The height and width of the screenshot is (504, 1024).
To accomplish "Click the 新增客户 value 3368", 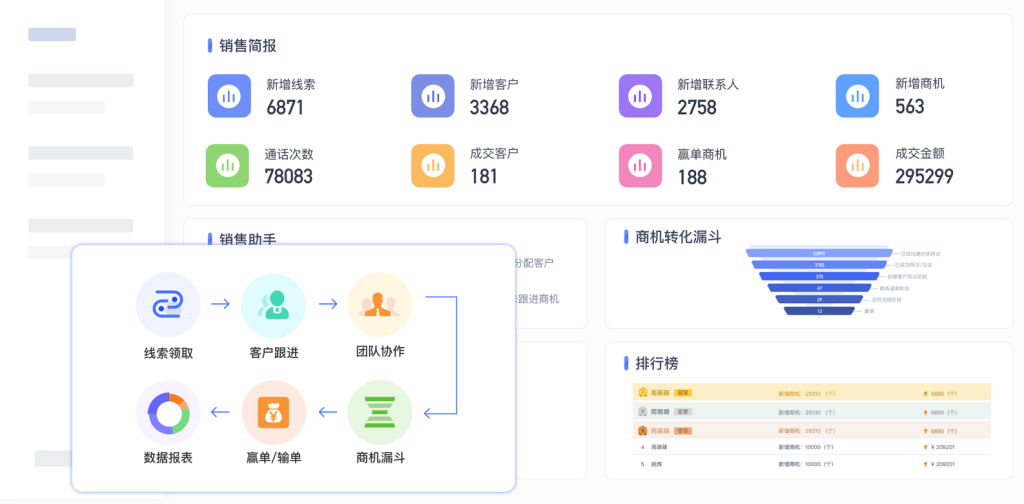I will (489, 107).
